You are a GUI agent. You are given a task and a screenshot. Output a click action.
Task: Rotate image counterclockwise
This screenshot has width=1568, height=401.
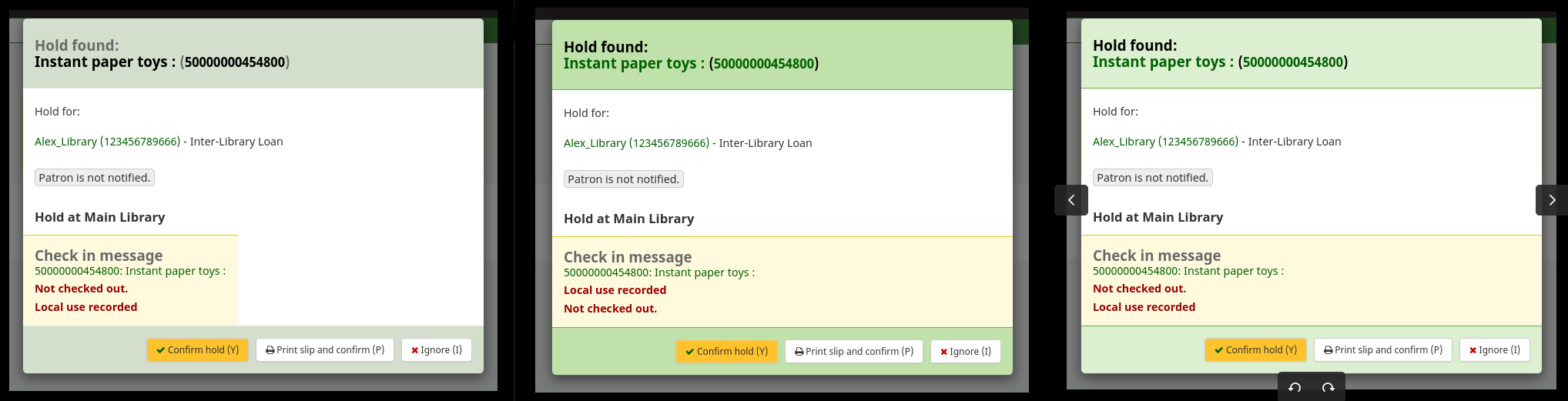pyautogui.click(x=1295, y=387)
